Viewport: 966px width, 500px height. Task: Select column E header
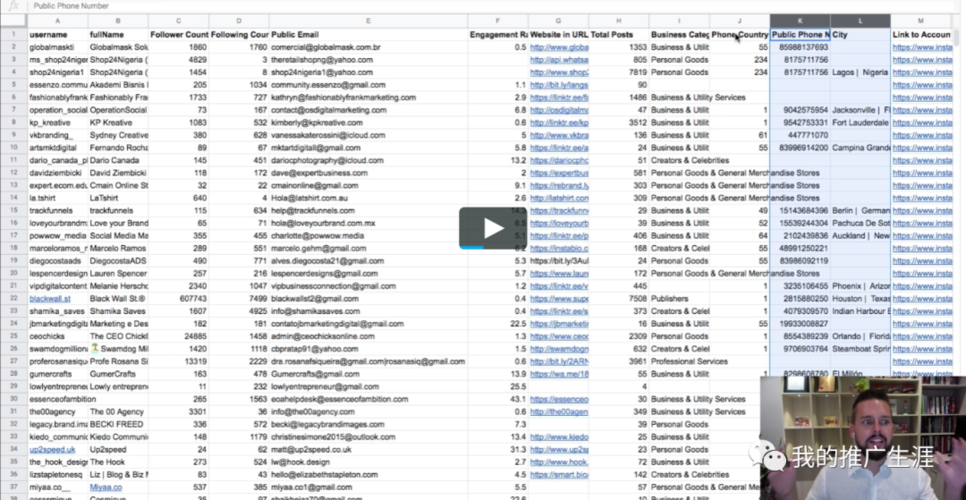coord(368,22)
